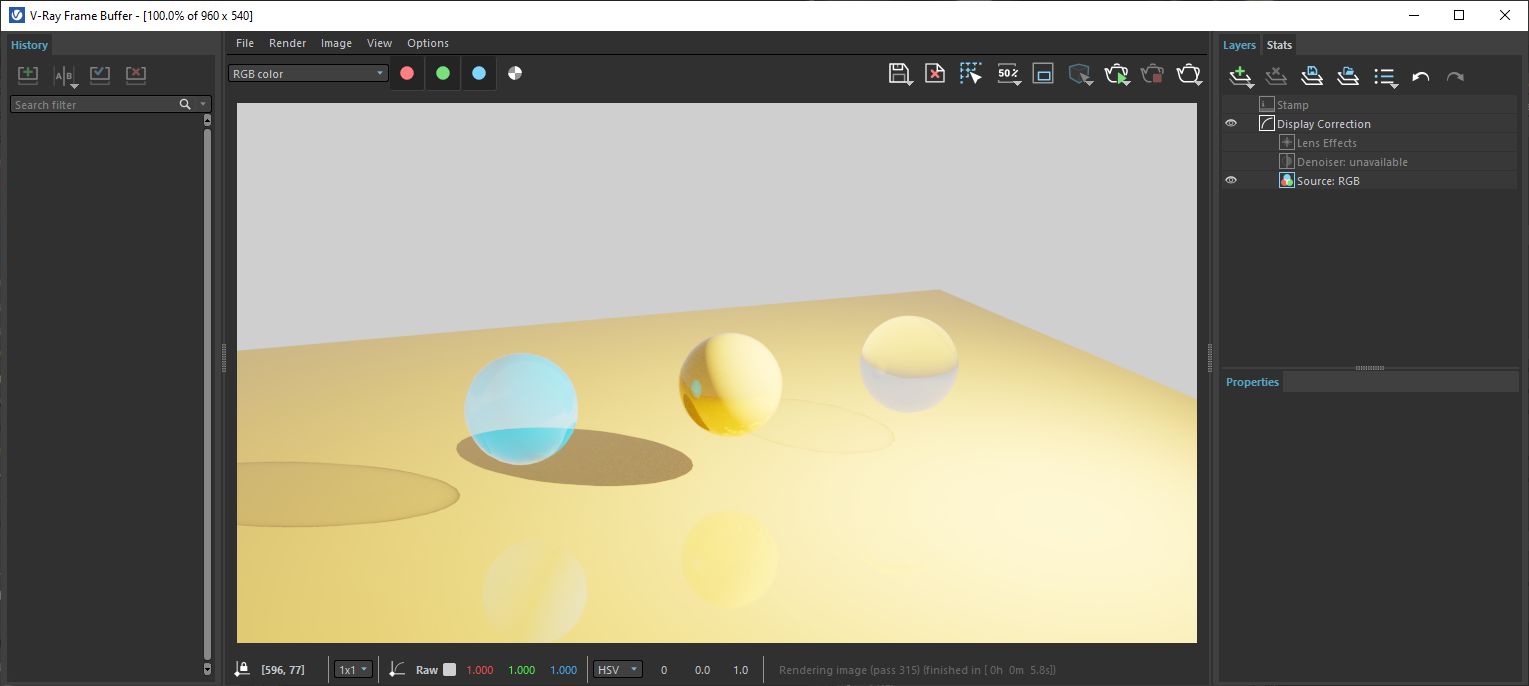
Task: Hide the Display Correction layer
Action: point(1231,124)
